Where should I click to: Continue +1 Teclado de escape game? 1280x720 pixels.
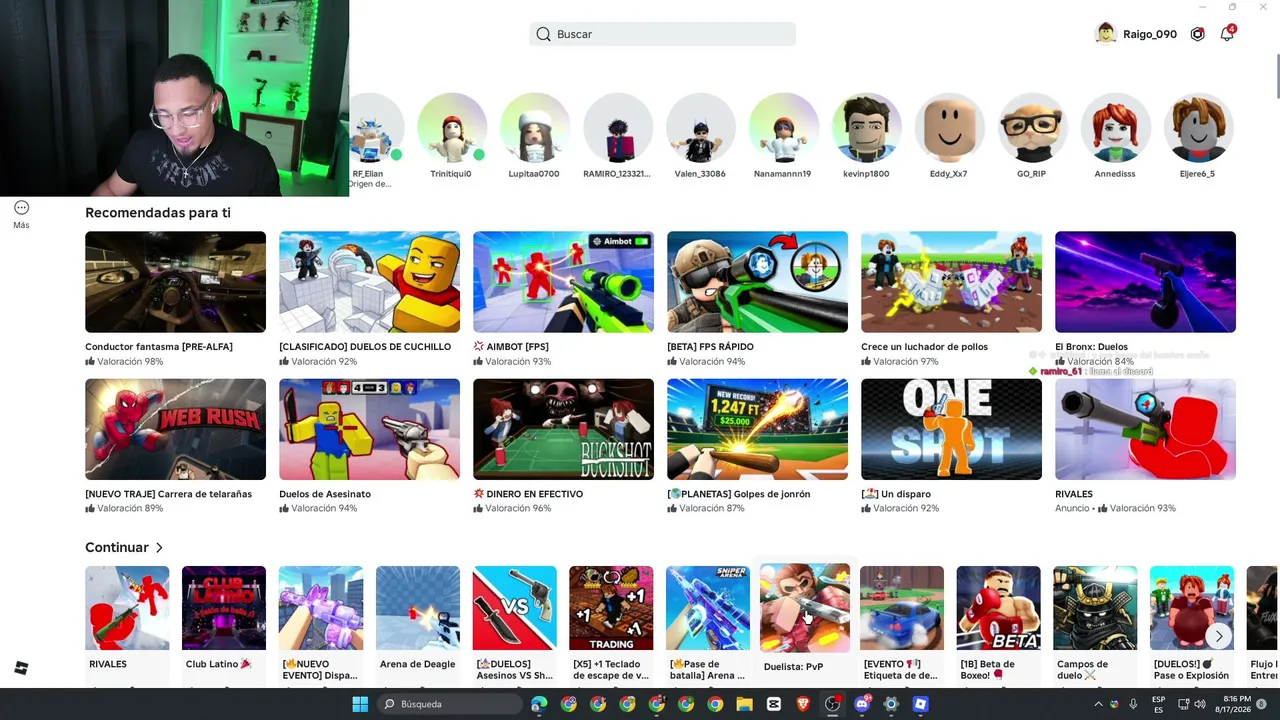pyautogui.click(x=611, y=608)
